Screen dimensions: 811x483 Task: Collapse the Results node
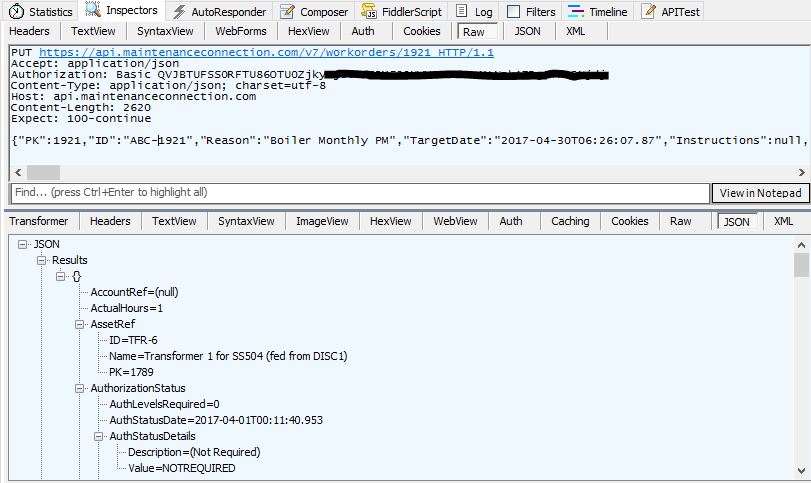42,260
